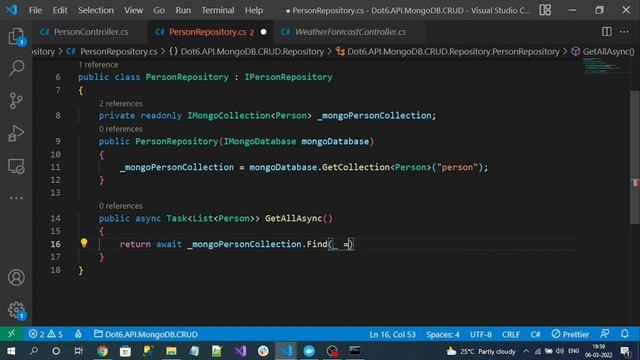Image resolution: width=640 pixels, height=360 pixels.
Task: Click the editor vertical scrollbar
Action: tap(635, 157)
